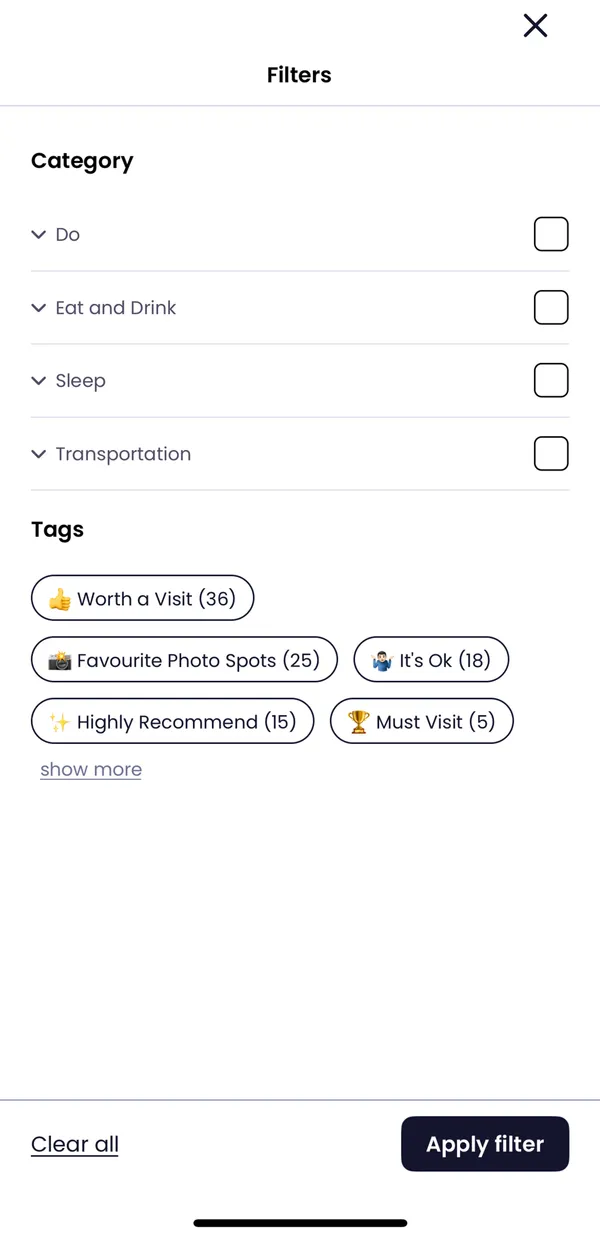This screenshot has width=600, height=1239.
Task: Click the Eat and Drink category label
Action: coord(116,308)
